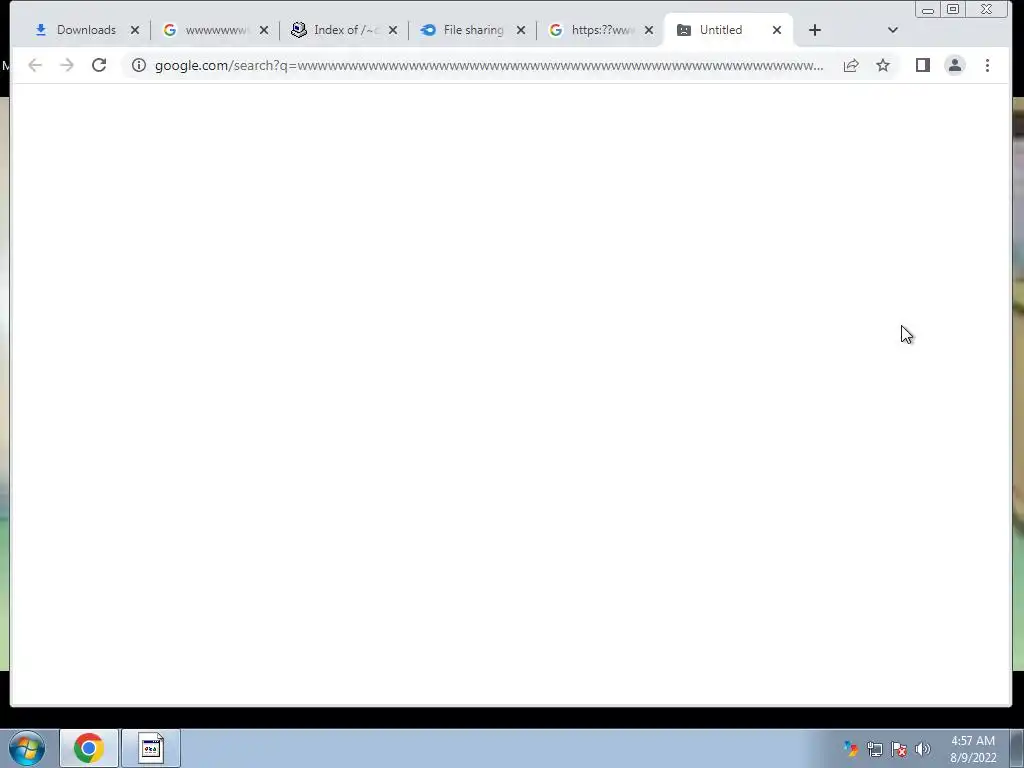Image resolution: width=1024 pixels, height=768 pixels.
Task: Click Chrome icon in taskbar
Action: pyautogui.click(x=89, y=748)
